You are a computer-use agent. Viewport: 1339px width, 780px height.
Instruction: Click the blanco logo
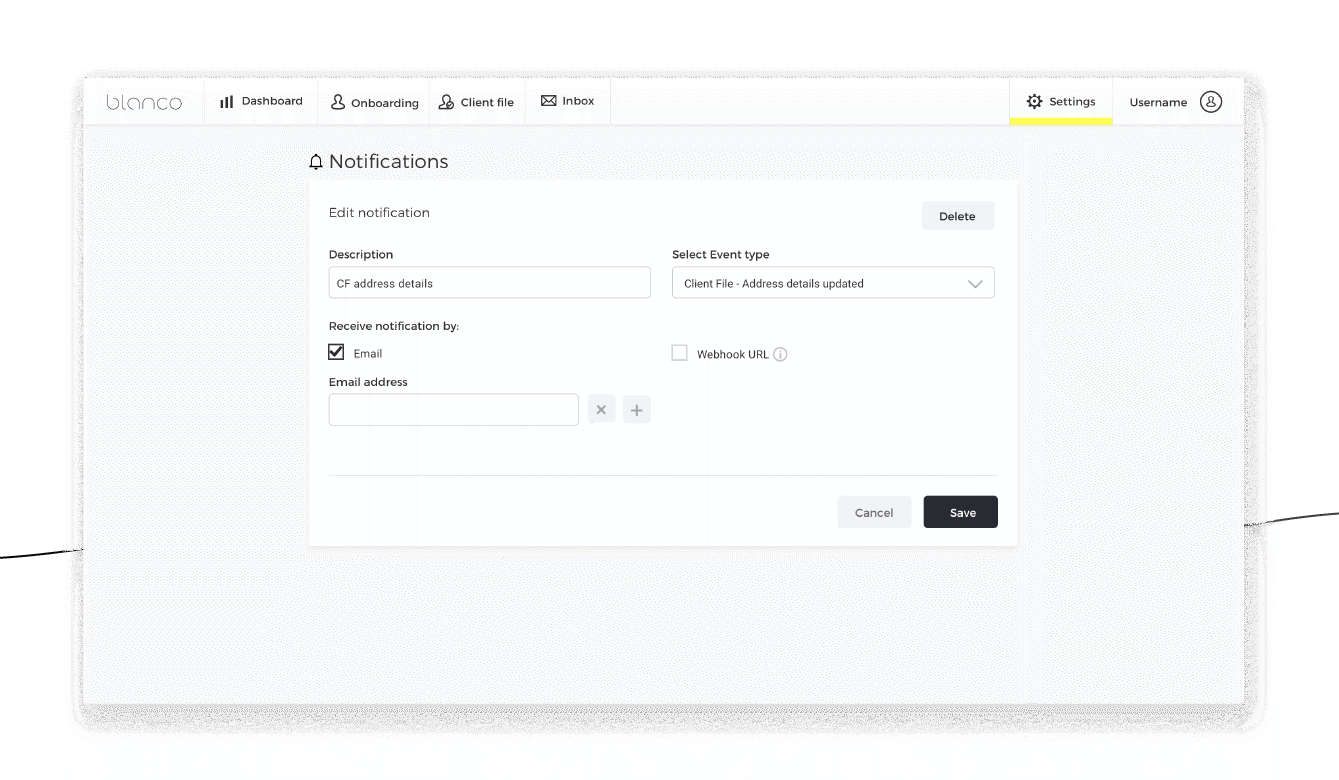(144, 102)
